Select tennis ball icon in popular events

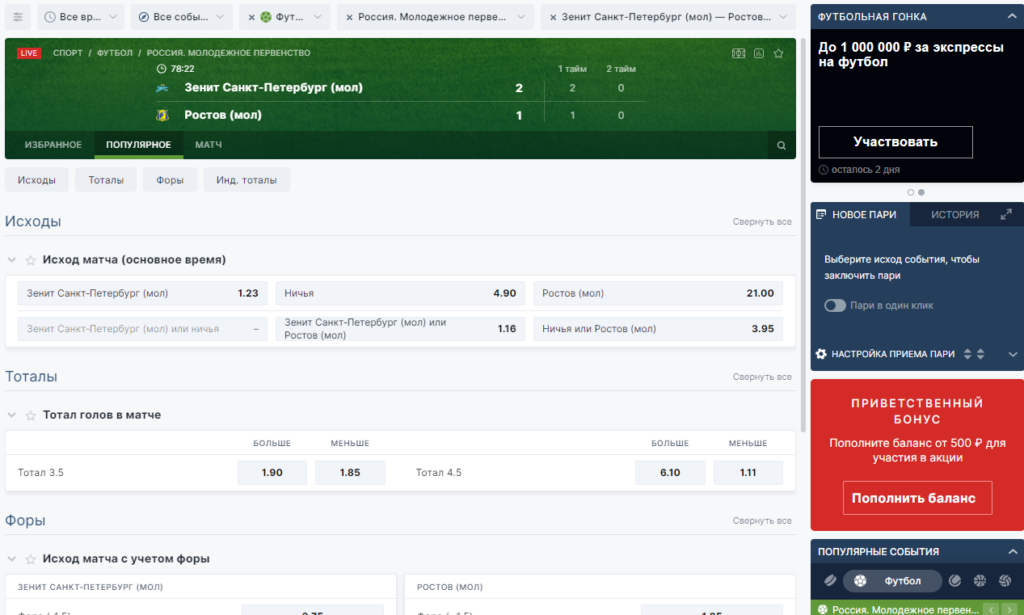[955, 580]
